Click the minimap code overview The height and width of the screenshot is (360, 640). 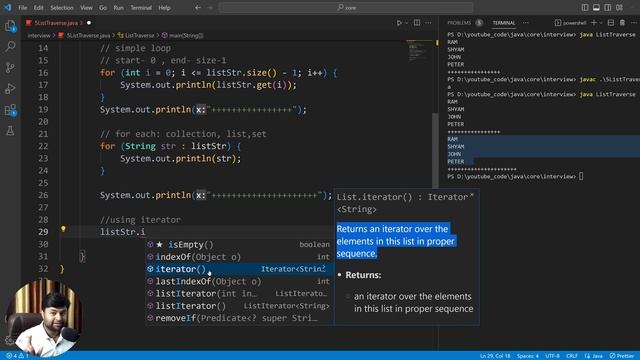click(418, 51)
